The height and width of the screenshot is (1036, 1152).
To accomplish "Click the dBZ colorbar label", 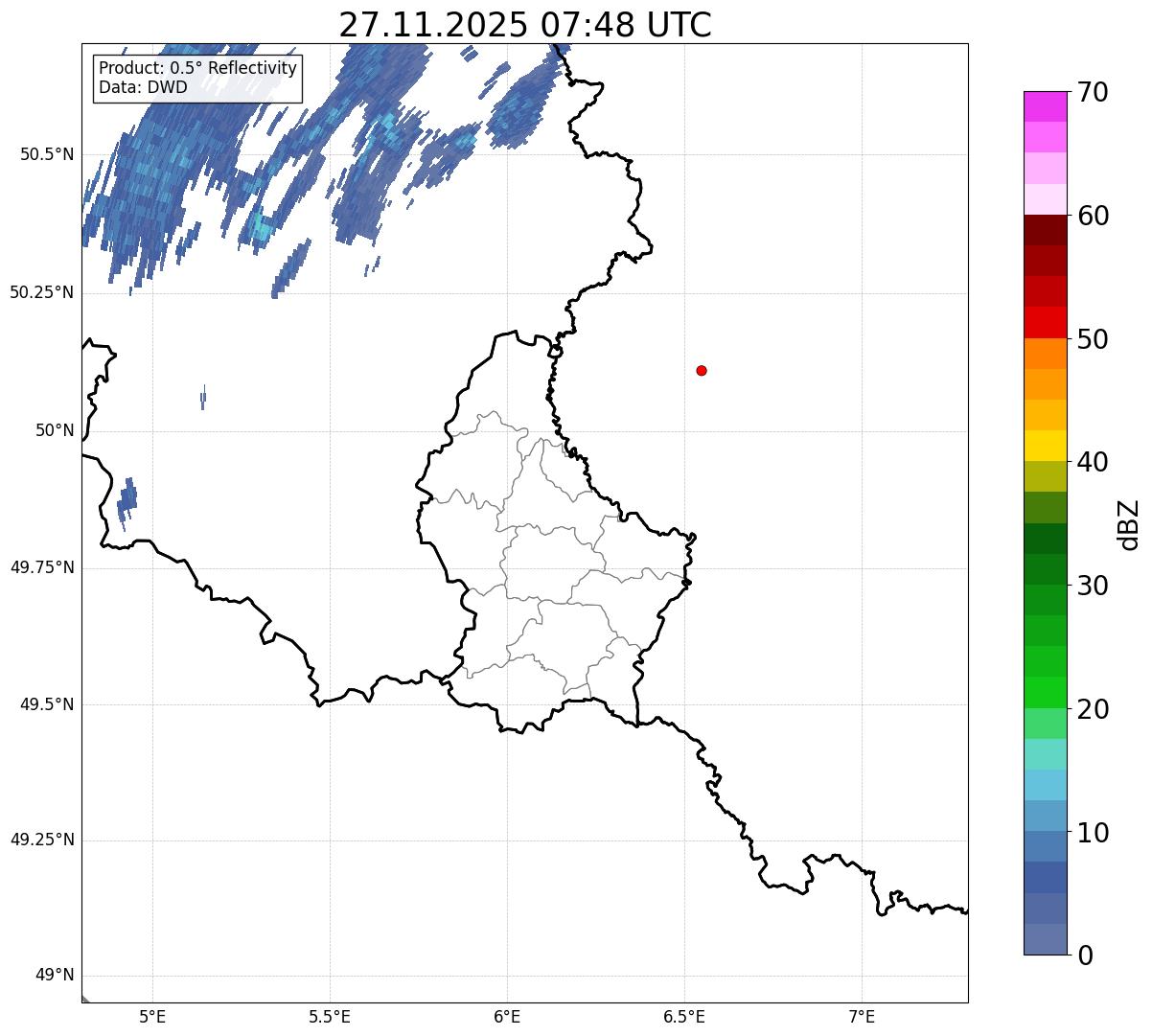I will 1129,524.
